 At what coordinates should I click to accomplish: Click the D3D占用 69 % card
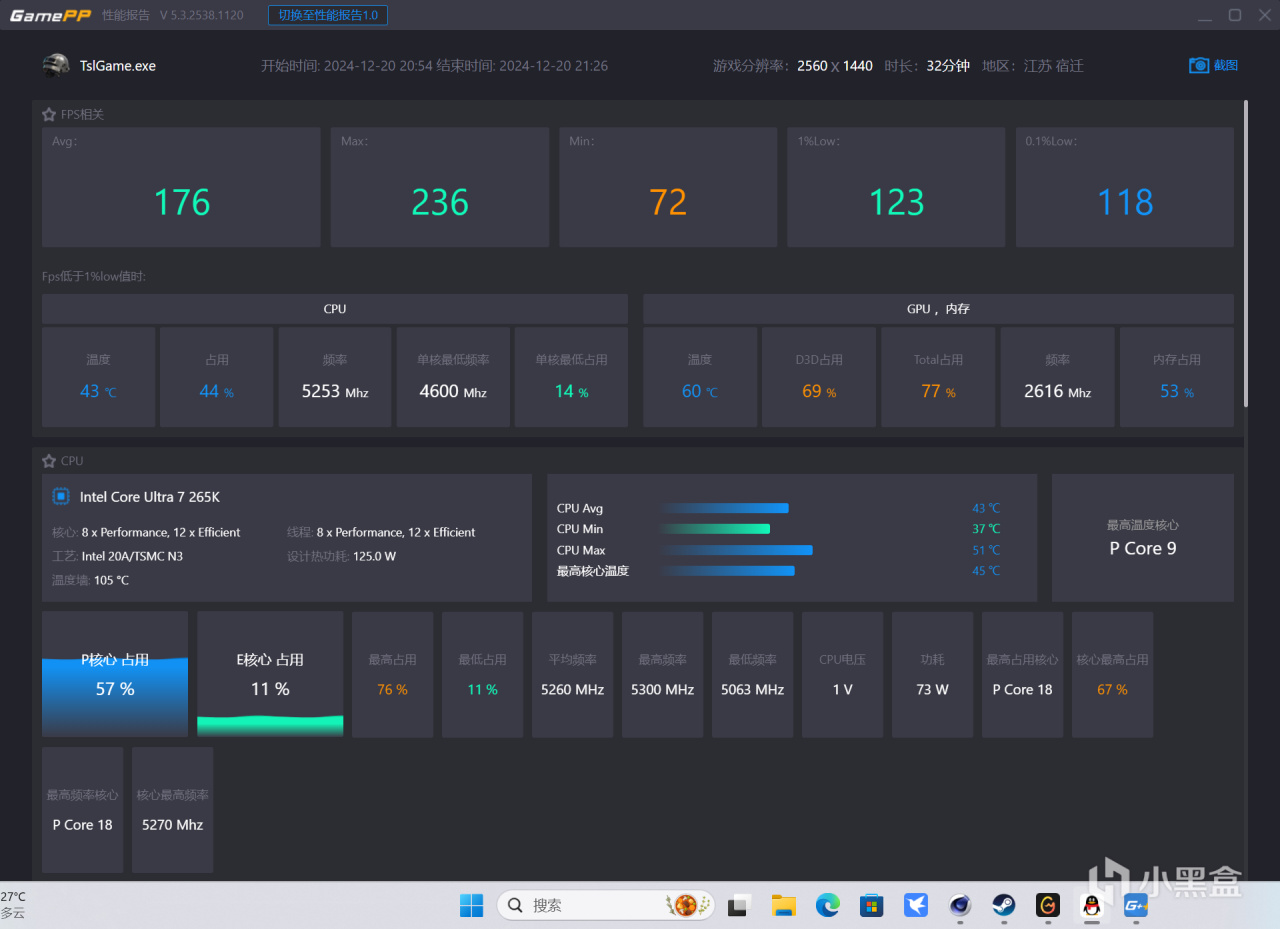point(819,377)
